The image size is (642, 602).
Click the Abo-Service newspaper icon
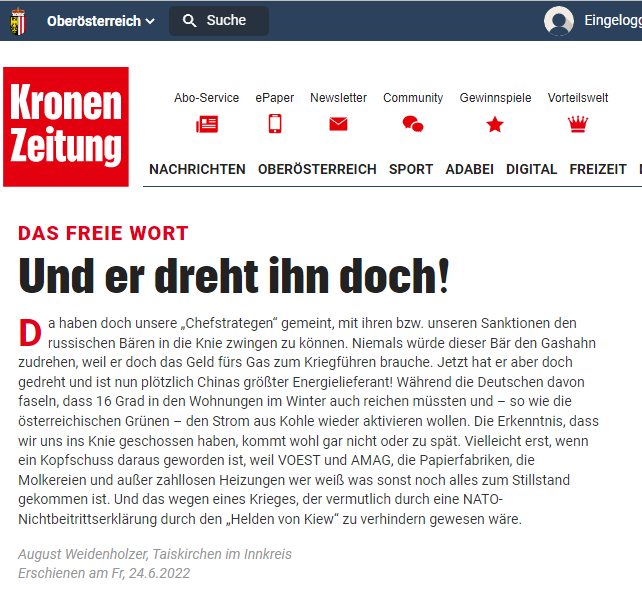click(x=207, y=124)
